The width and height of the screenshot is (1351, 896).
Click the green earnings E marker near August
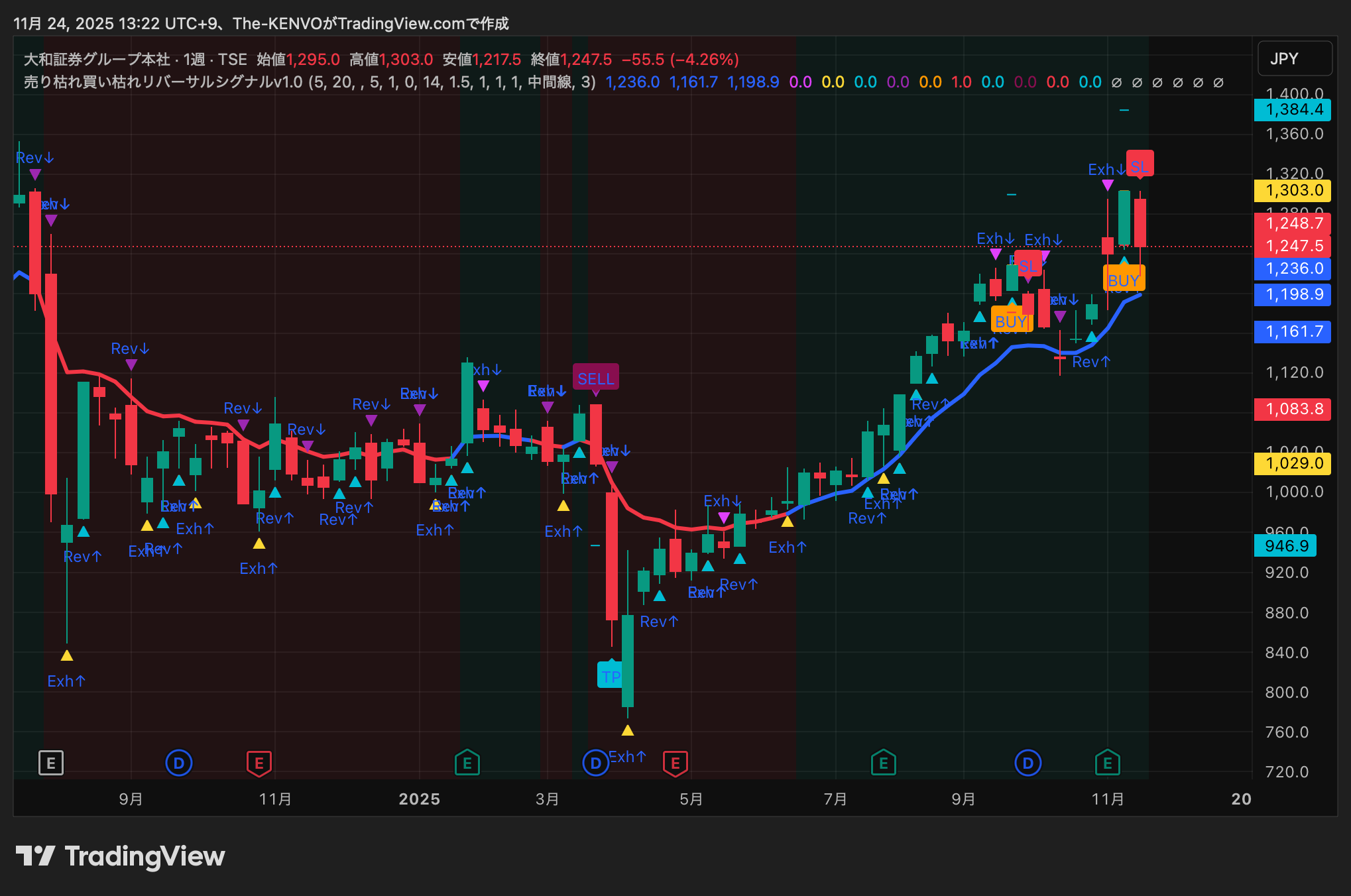883,763
